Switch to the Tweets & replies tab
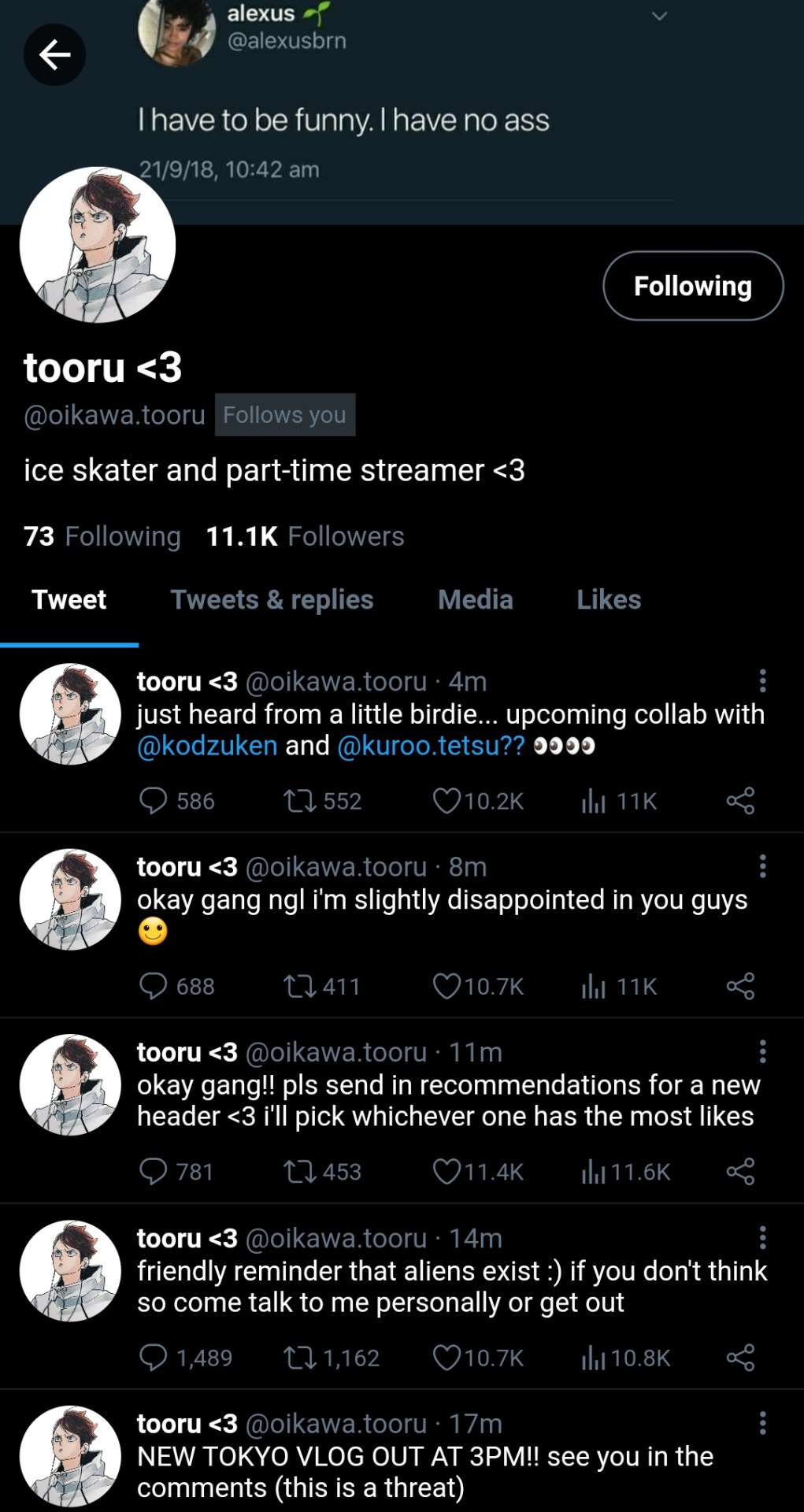Viewport: 804px width, 1512px height. [x=272, y=600]
